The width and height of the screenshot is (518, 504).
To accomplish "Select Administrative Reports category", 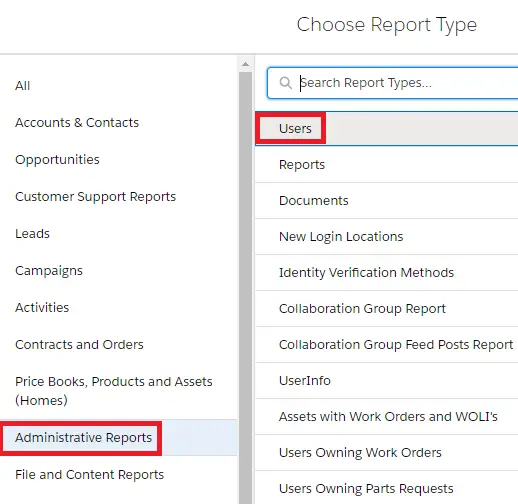I will click(x=83, y=438).
